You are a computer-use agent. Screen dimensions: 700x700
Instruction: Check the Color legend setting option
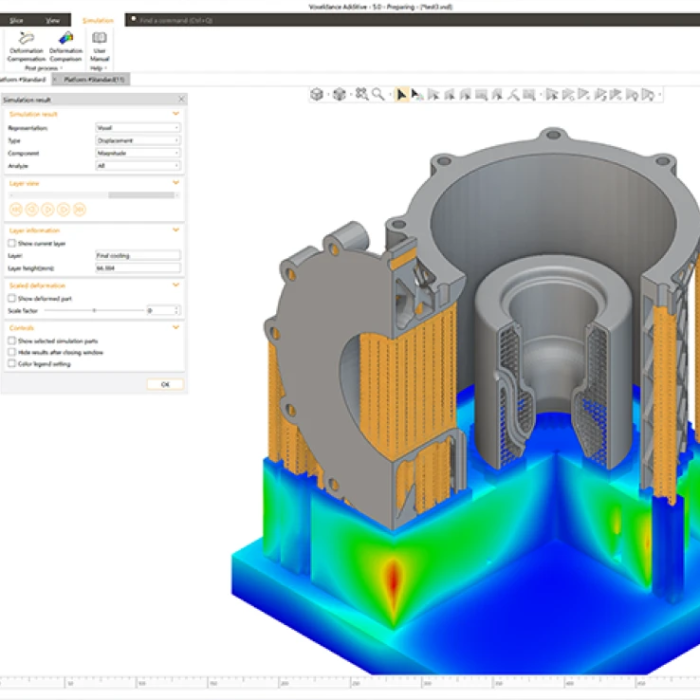[11, 364]
